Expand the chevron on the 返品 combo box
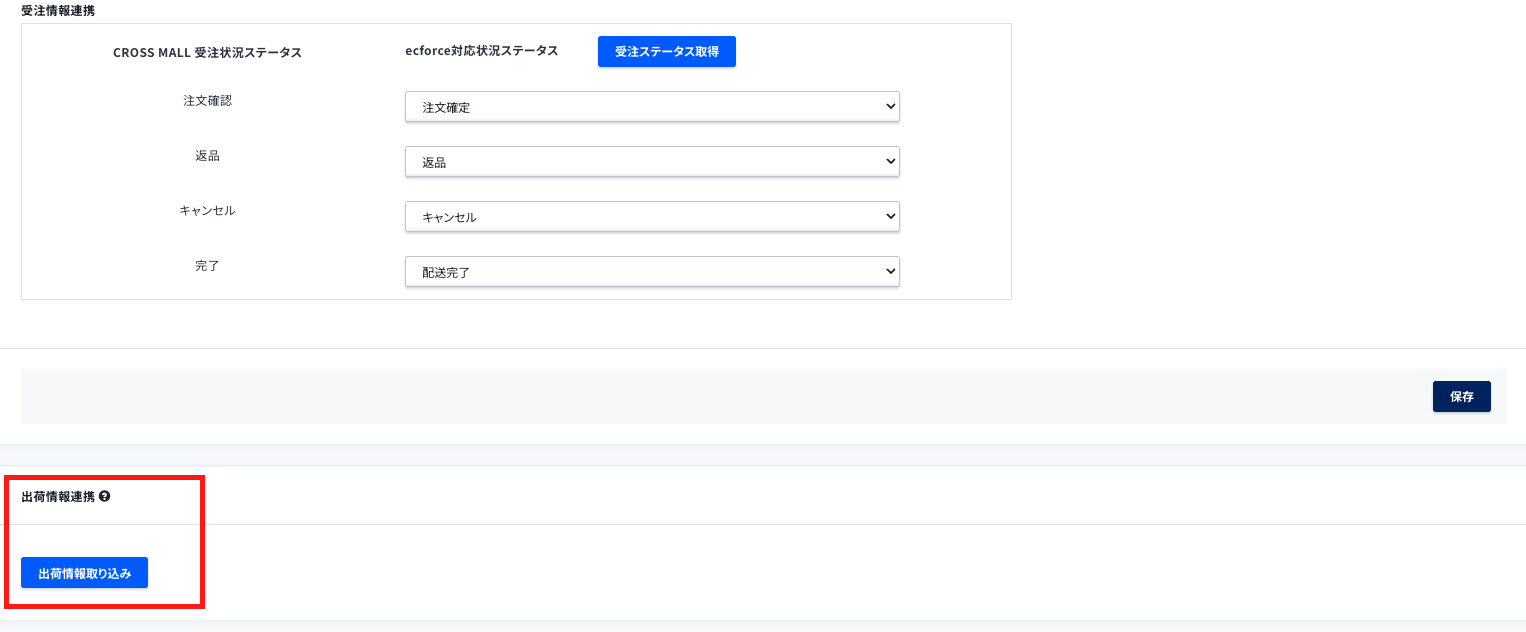Viewport: 1526px width, 632px height. 888,161
